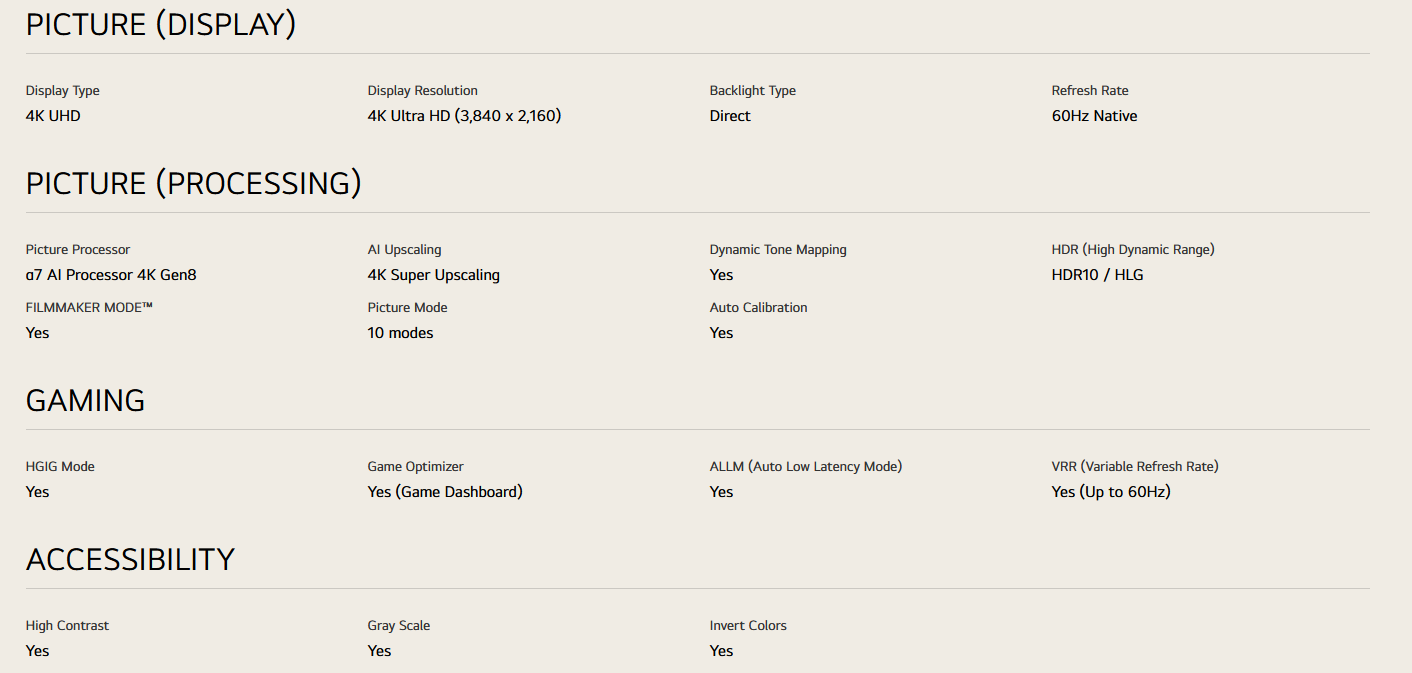This screenshot has width=1412, height=673.
Task: Click the Invert Colors label
Action: click(748, 626)
